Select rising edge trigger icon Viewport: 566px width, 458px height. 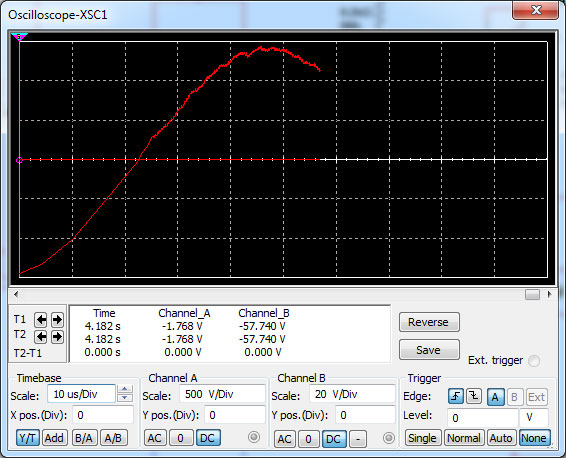point(456,397)
